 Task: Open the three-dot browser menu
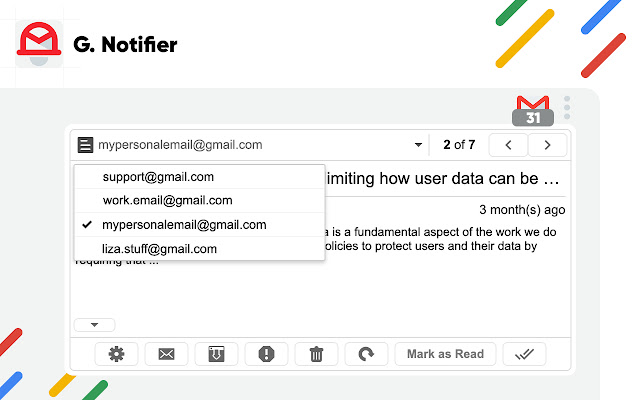pos(567,107)
